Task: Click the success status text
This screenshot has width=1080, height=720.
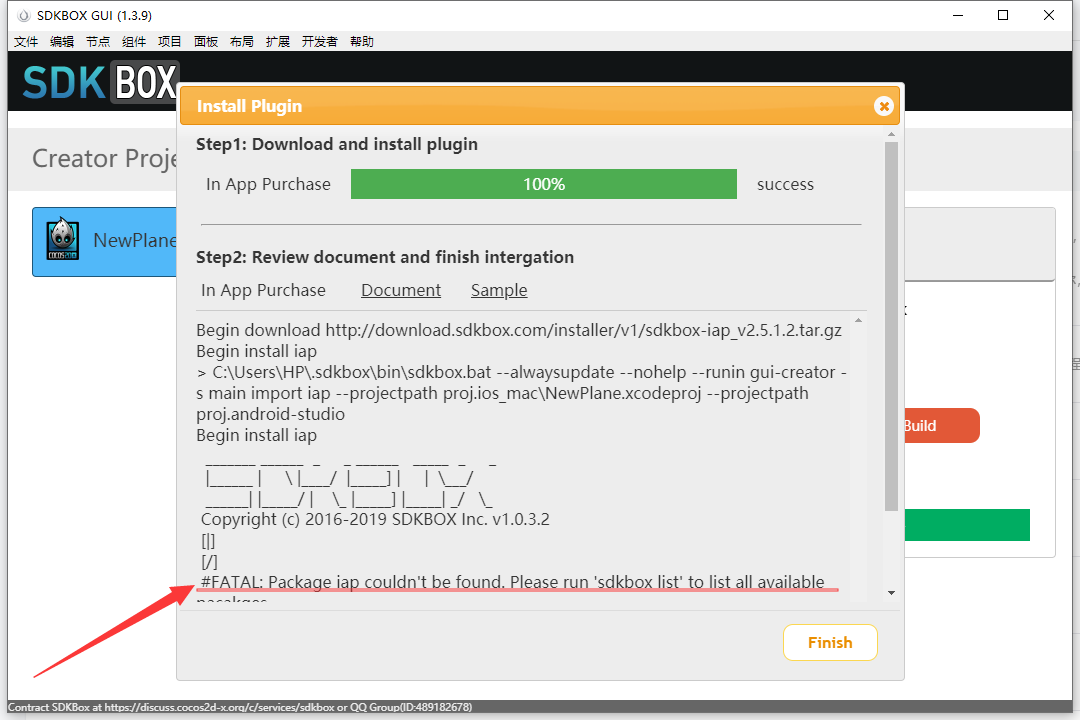Action: click(x=785, y=184)
